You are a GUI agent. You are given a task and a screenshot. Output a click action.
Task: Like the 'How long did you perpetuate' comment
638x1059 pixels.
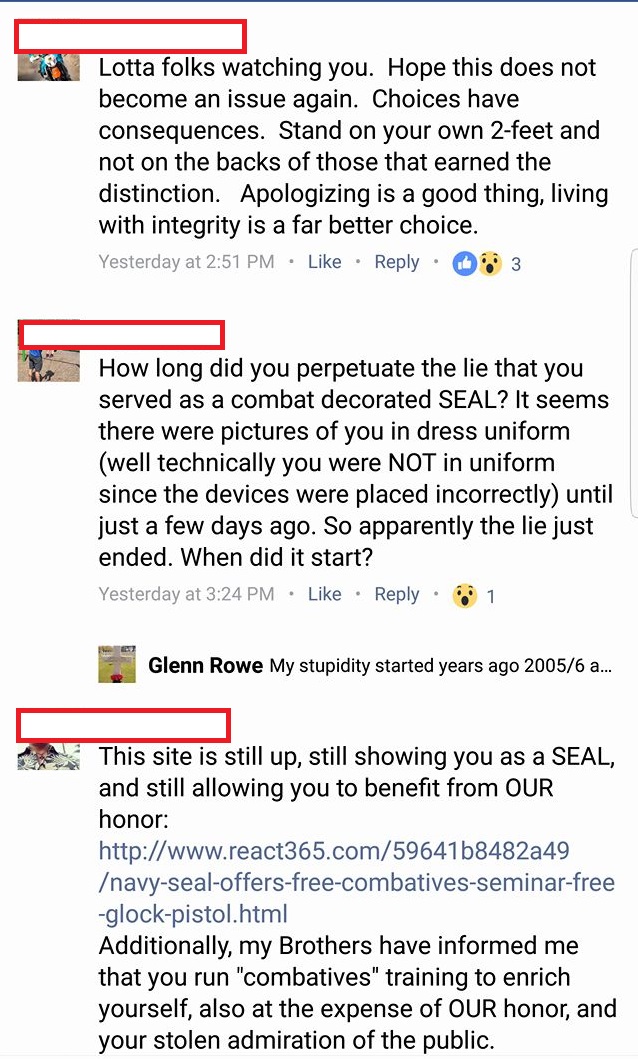point(325,594)
